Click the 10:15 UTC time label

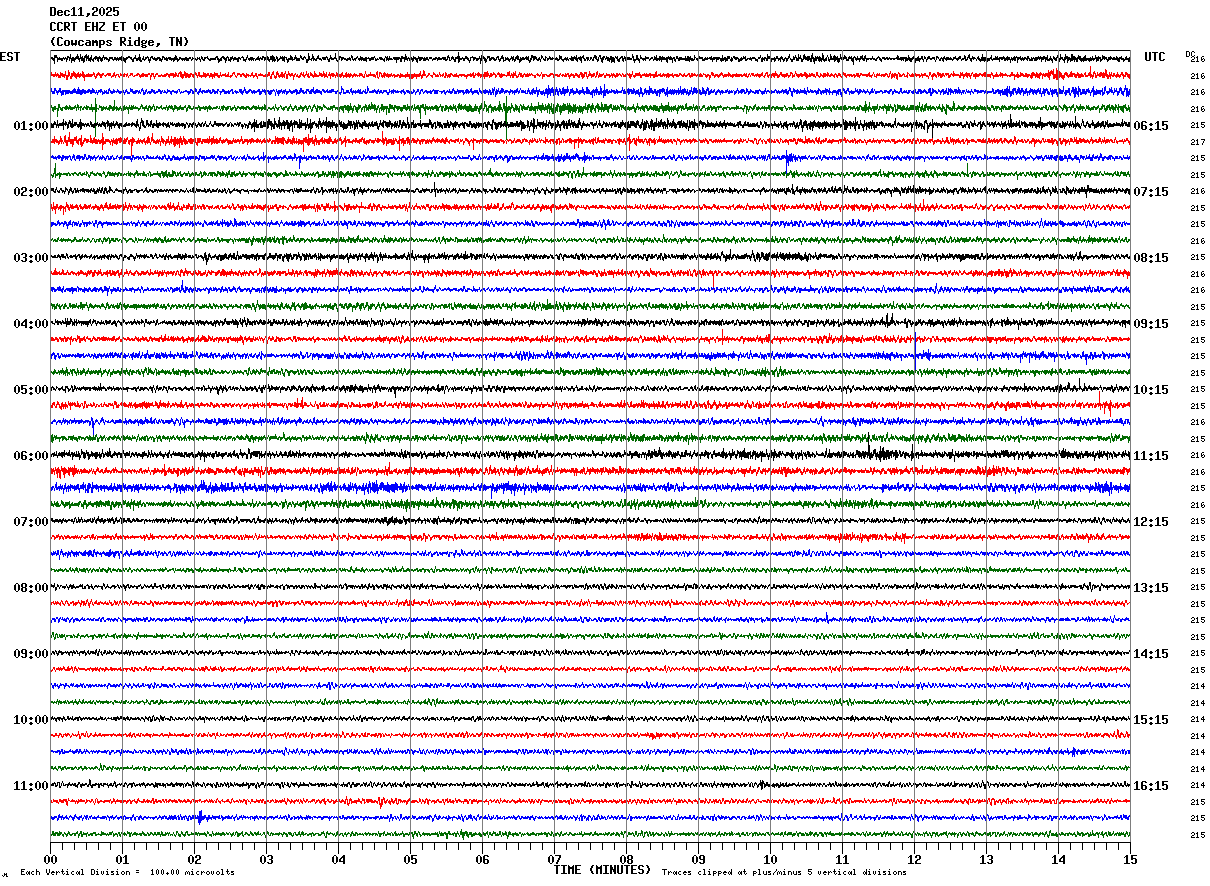1151,390
